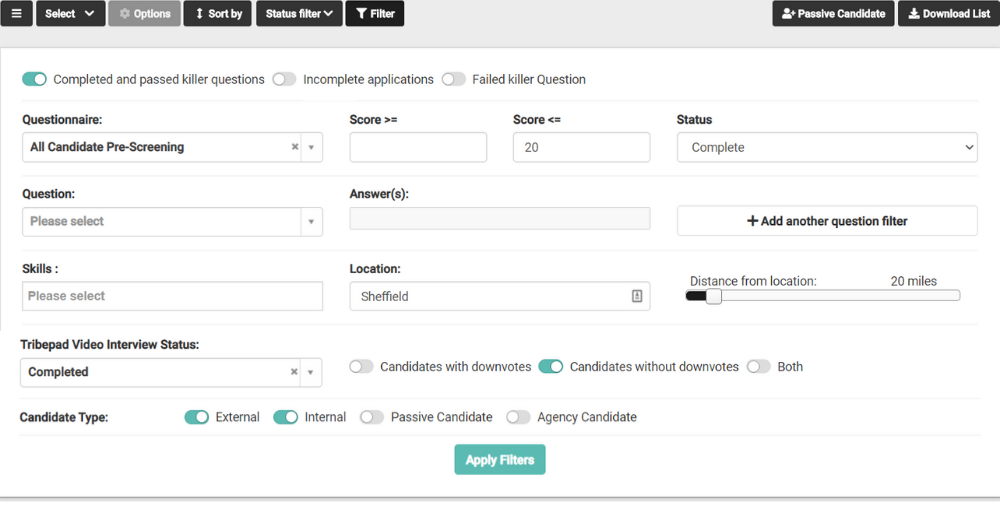Open the hamburger menu icon
The width and height of the screenshot is (1000, 505).
16,14
